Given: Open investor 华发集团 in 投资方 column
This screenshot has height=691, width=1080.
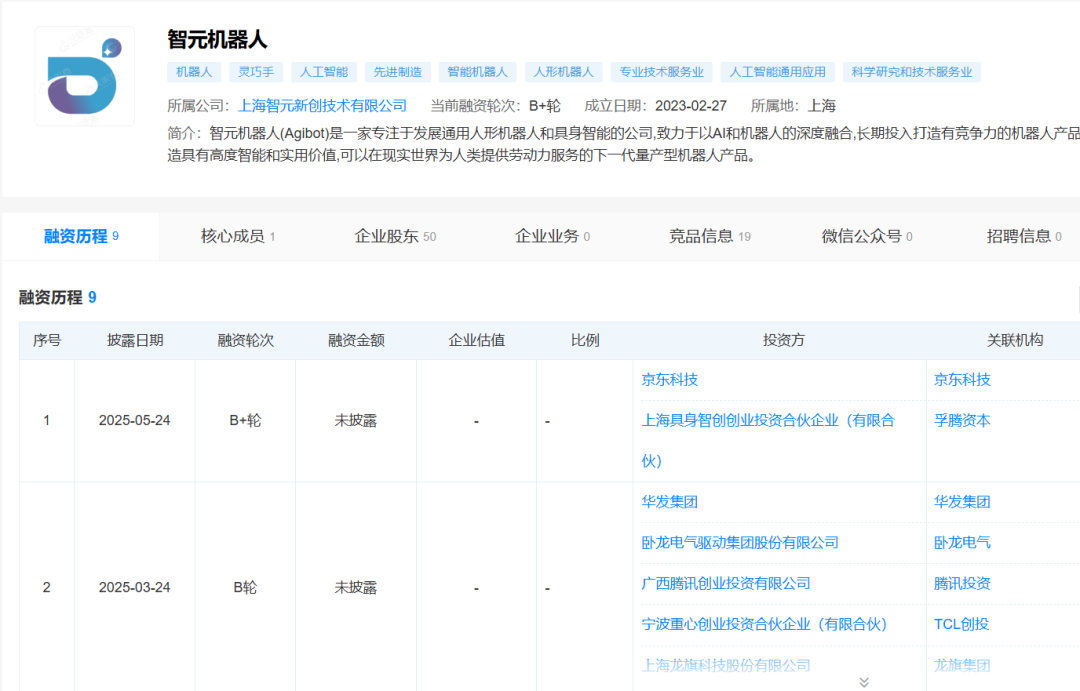Looking at the screenshot, I should pyautogui.click(x=669, y=502).
